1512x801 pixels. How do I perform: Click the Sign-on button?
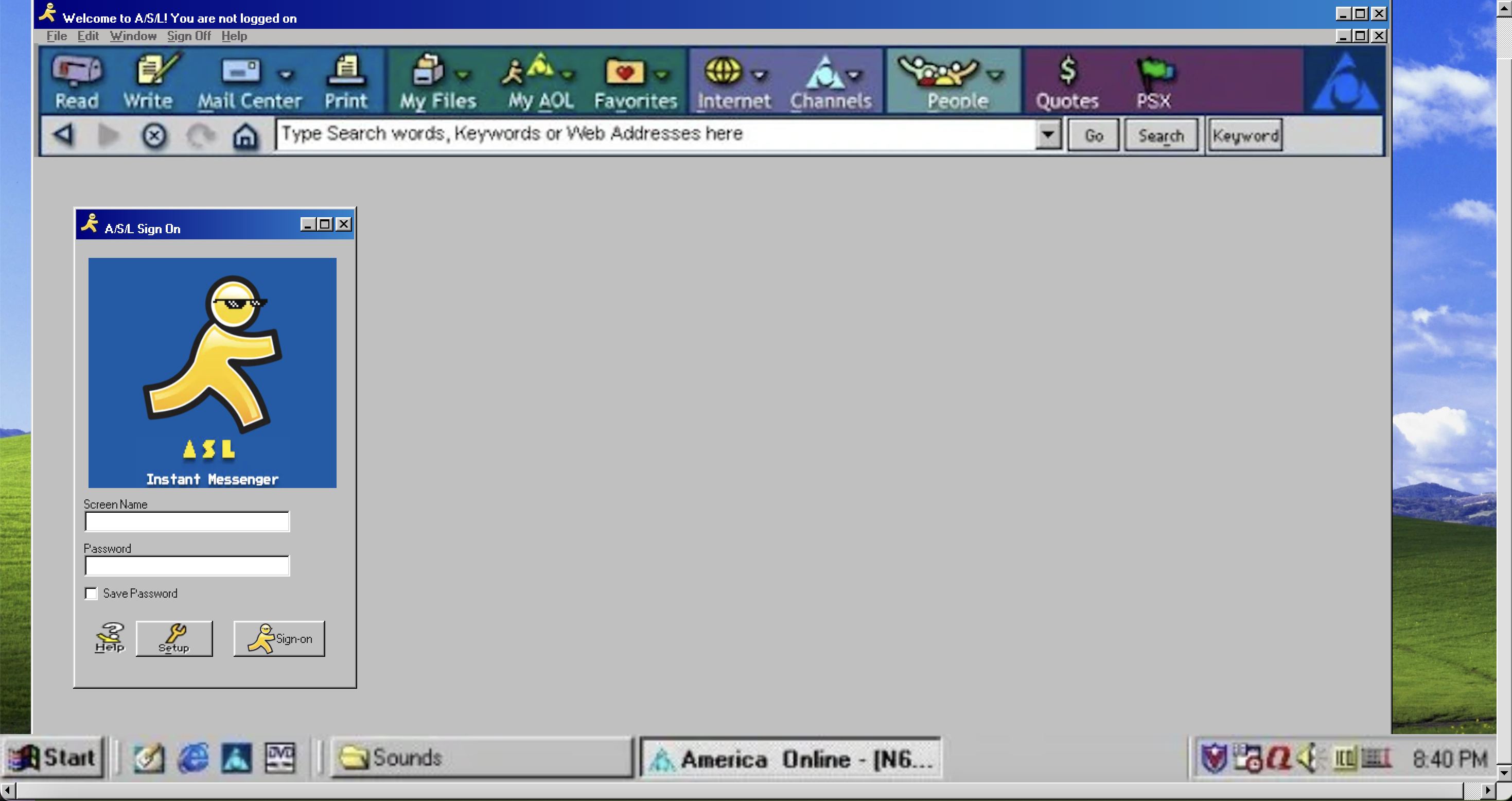(x=279, y=638)
